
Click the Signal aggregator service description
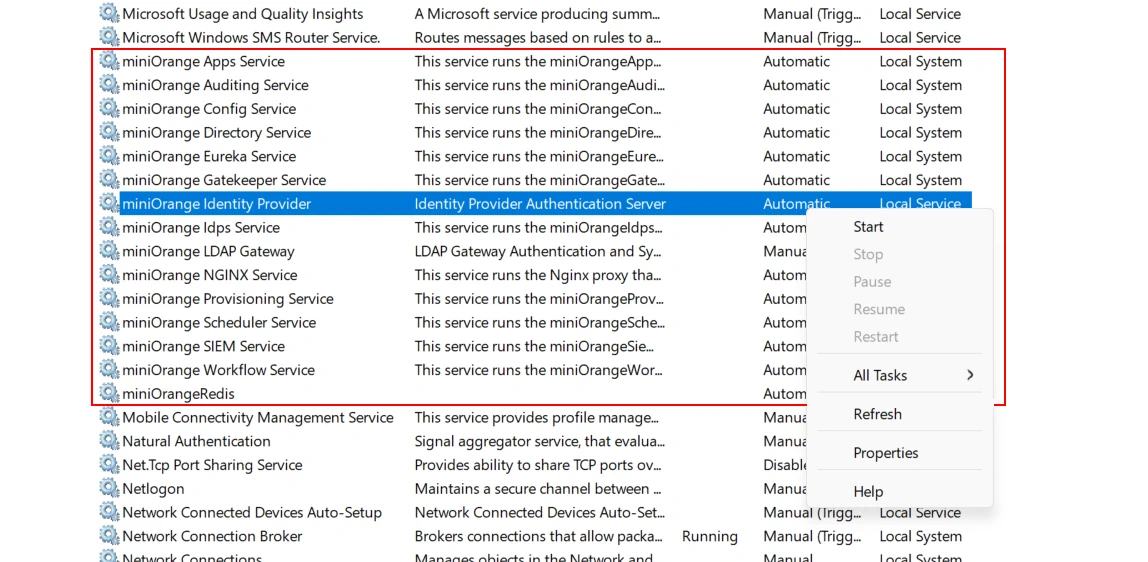click(x=540, y=441)
